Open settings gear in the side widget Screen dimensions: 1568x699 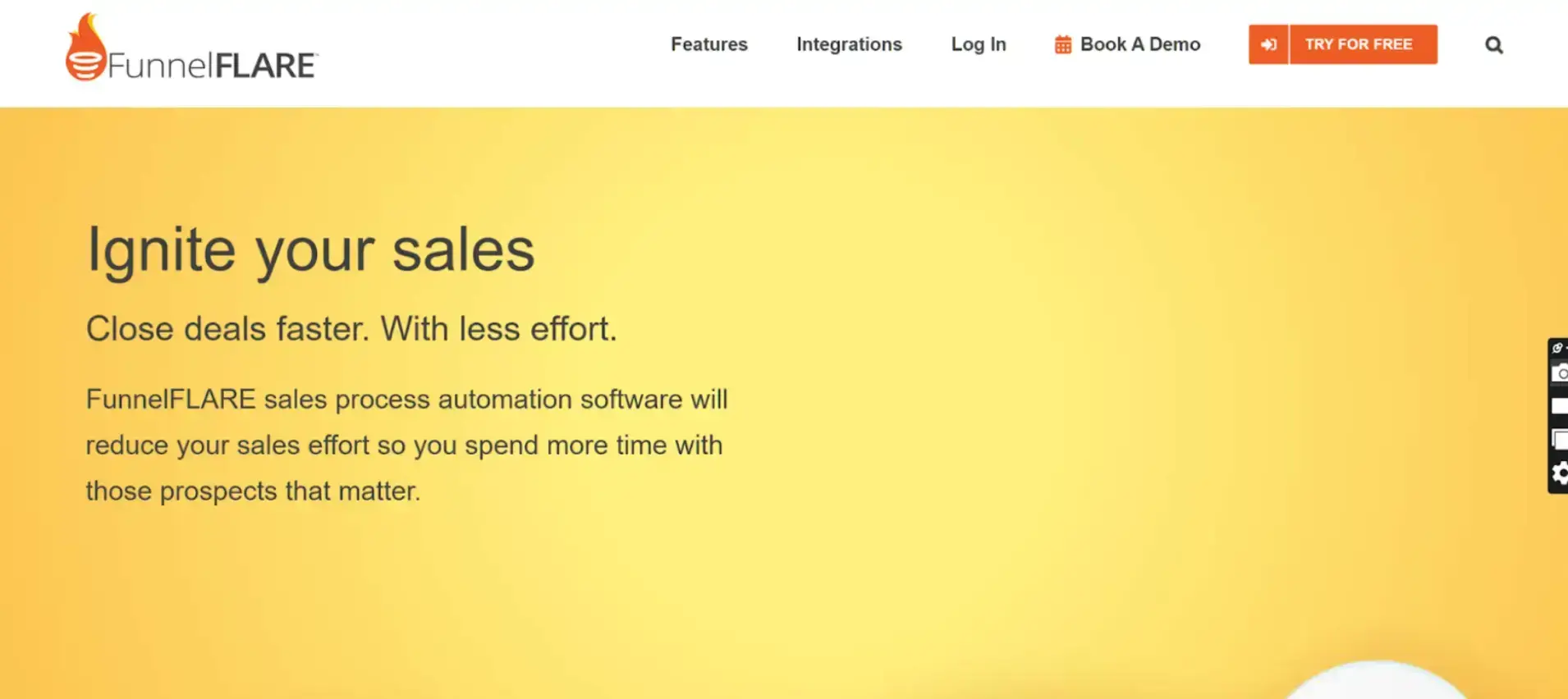coord(1559,473)
